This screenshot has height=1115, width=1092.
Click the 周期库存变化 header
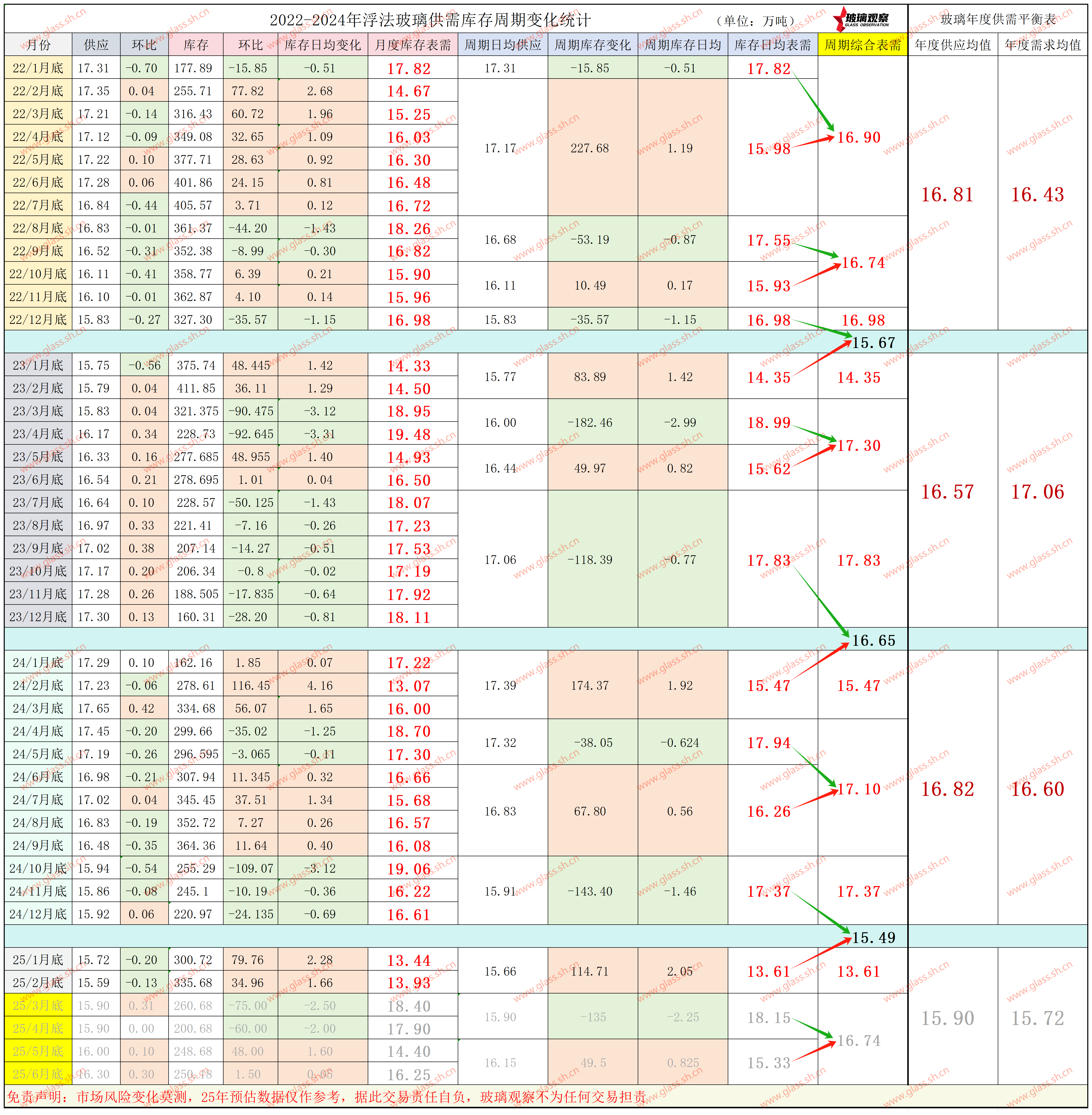pos(592,45)
